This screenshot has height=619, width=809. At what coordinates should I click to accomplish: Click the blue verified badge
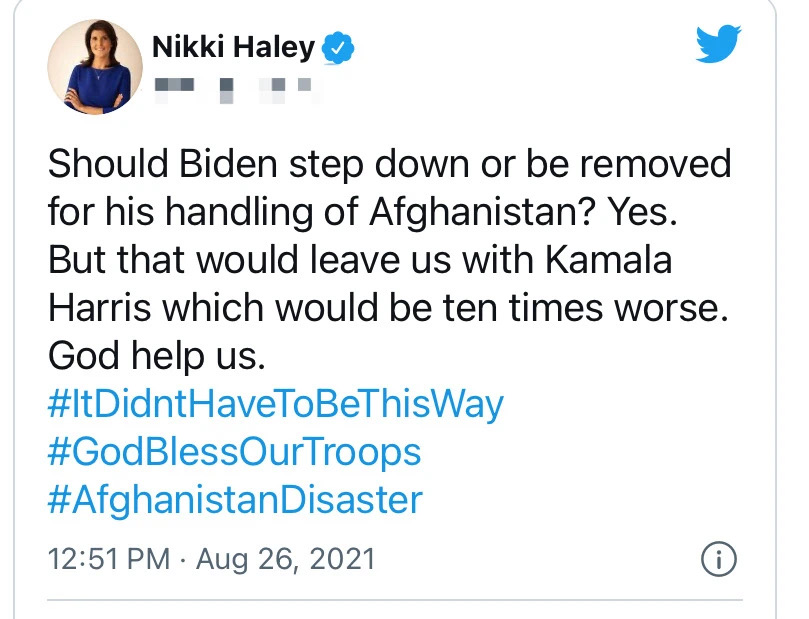click(x=343, y=46)
